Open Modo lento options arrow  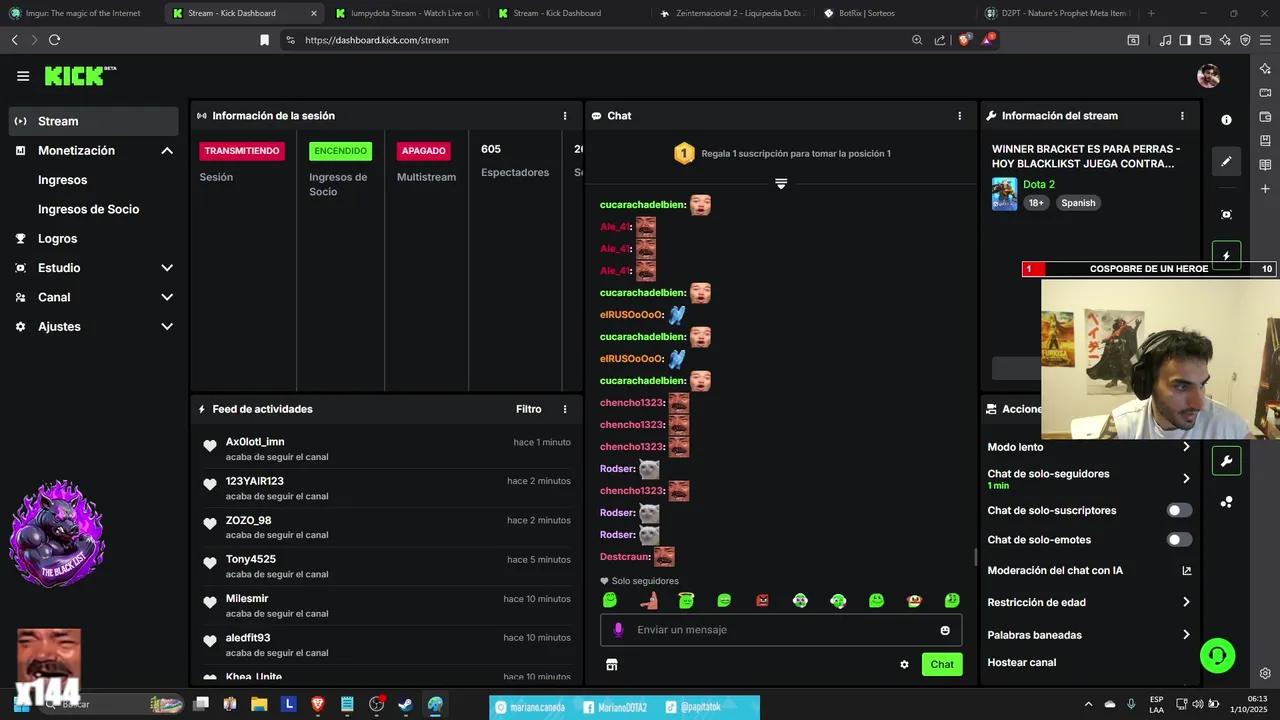tap(1186, 447)
